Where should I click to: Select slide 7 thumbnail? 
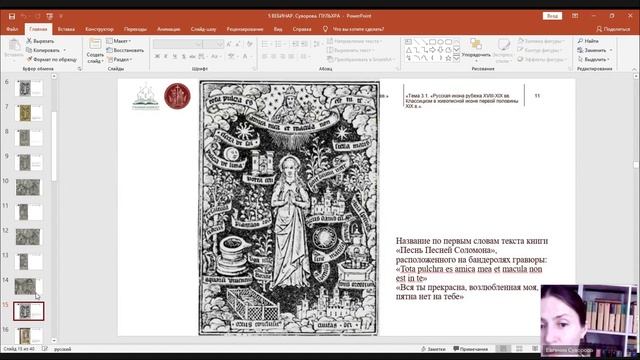click(x=28, y=113)
